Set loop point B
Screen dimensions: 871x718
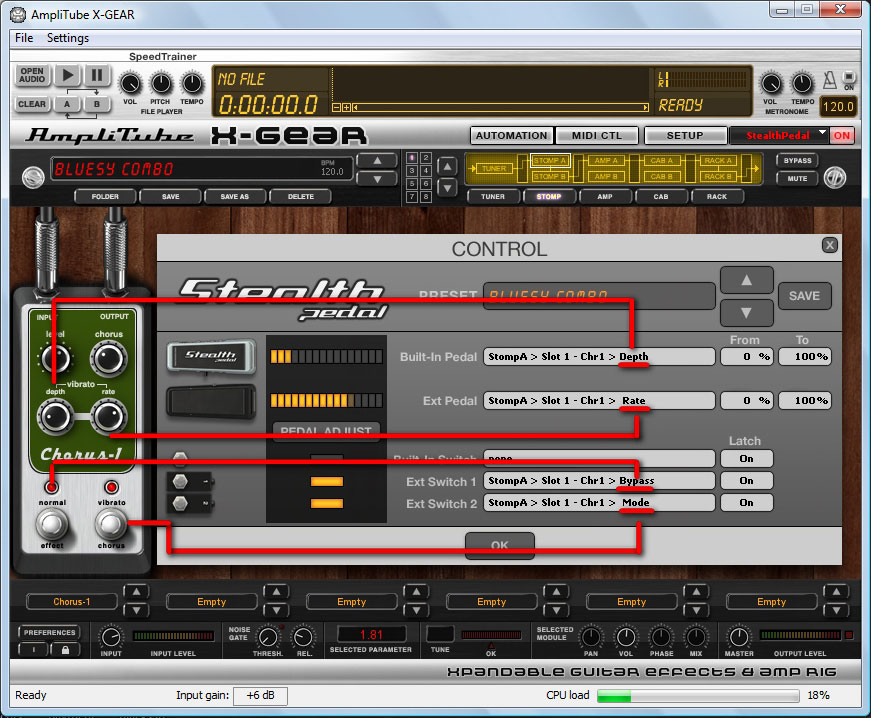pyautogui.click(x=97, y=104)
